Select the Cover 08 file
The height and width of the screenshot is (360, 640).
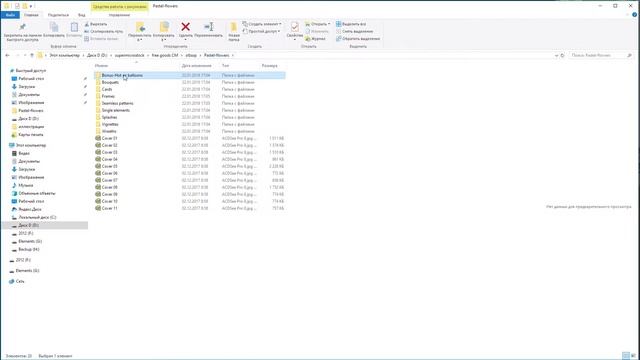(x=109, y=187)
